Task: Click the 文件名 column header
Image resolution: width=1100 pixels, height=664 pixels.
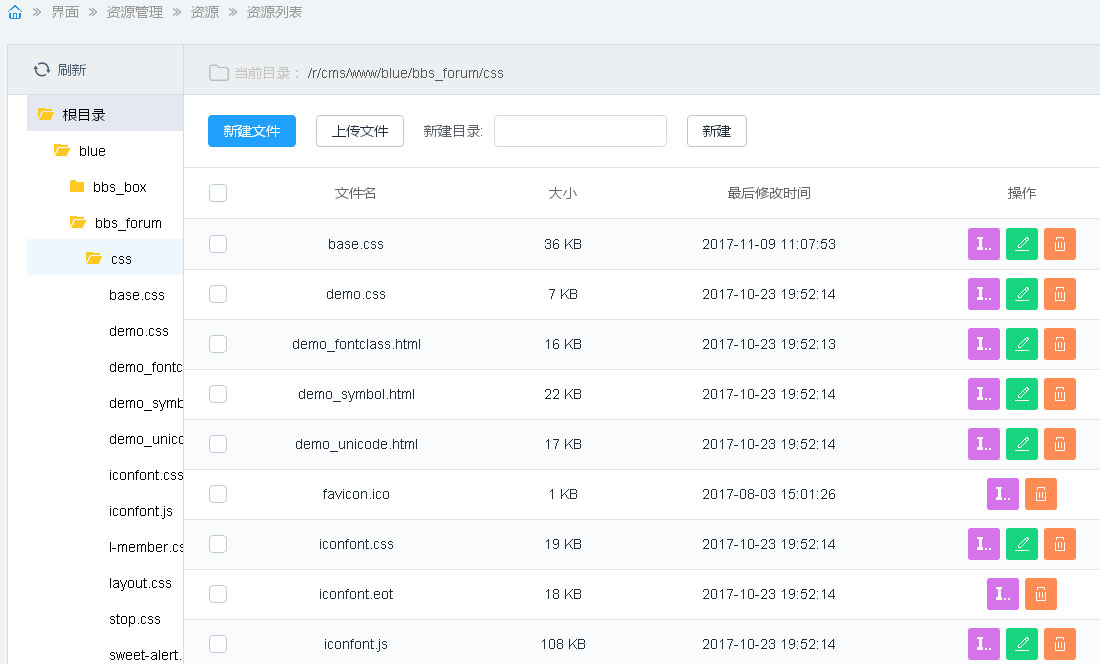Action: [x=355, y=193]
